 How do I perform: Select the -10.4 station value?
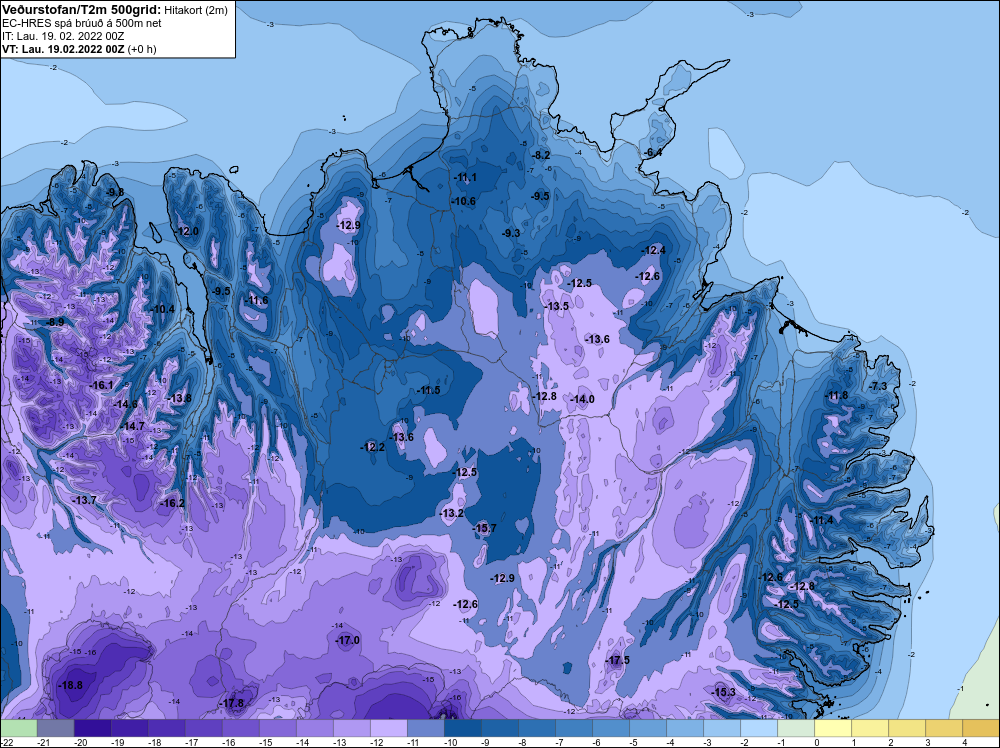(163, 309)
